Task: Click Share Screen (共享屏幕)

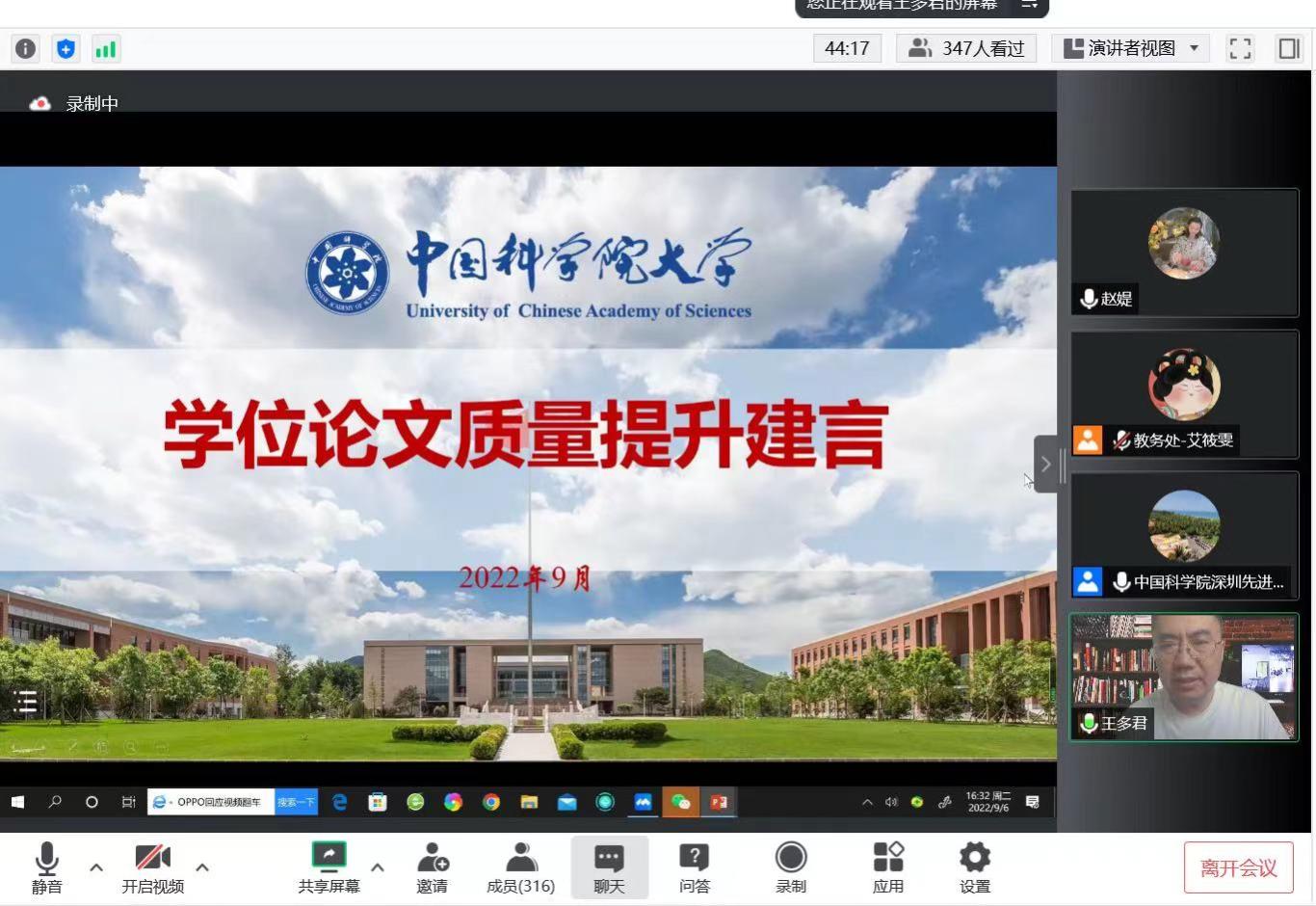Action: 329,867
